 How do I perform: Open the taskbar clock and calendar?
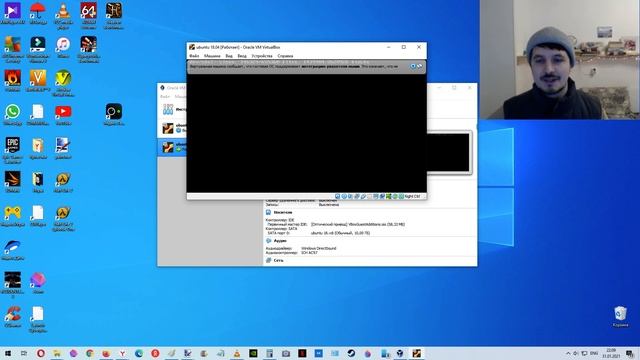tap(611, 353)
